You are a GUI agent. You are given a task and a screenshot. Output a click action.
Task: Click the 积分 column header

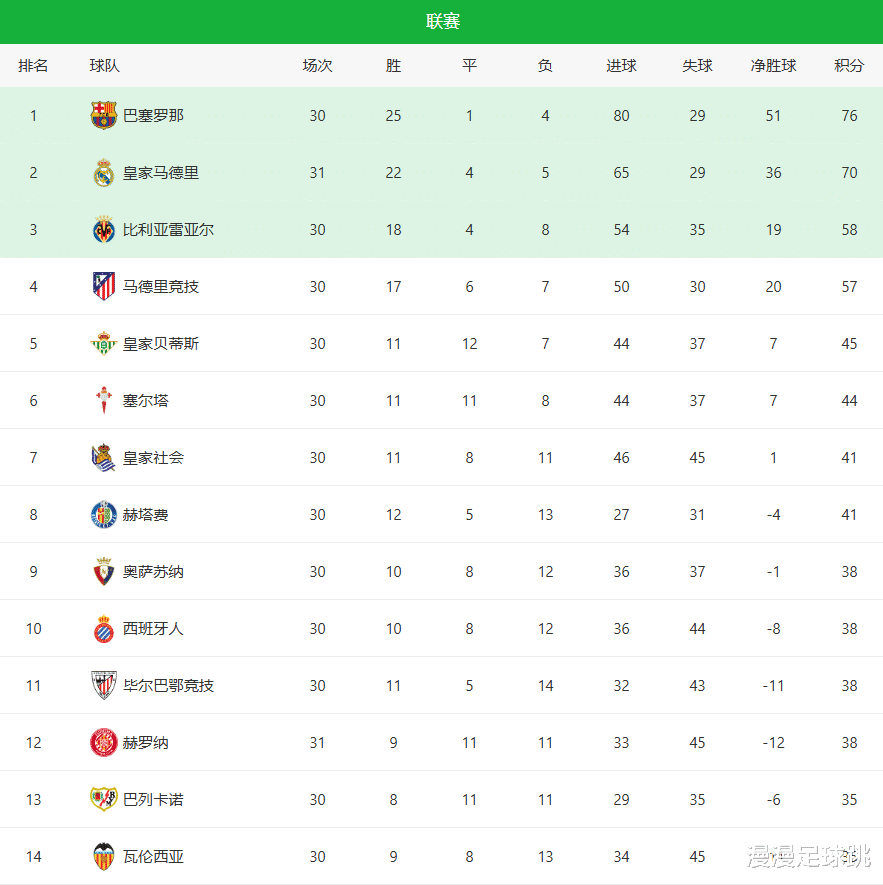[x=849, y=66]
